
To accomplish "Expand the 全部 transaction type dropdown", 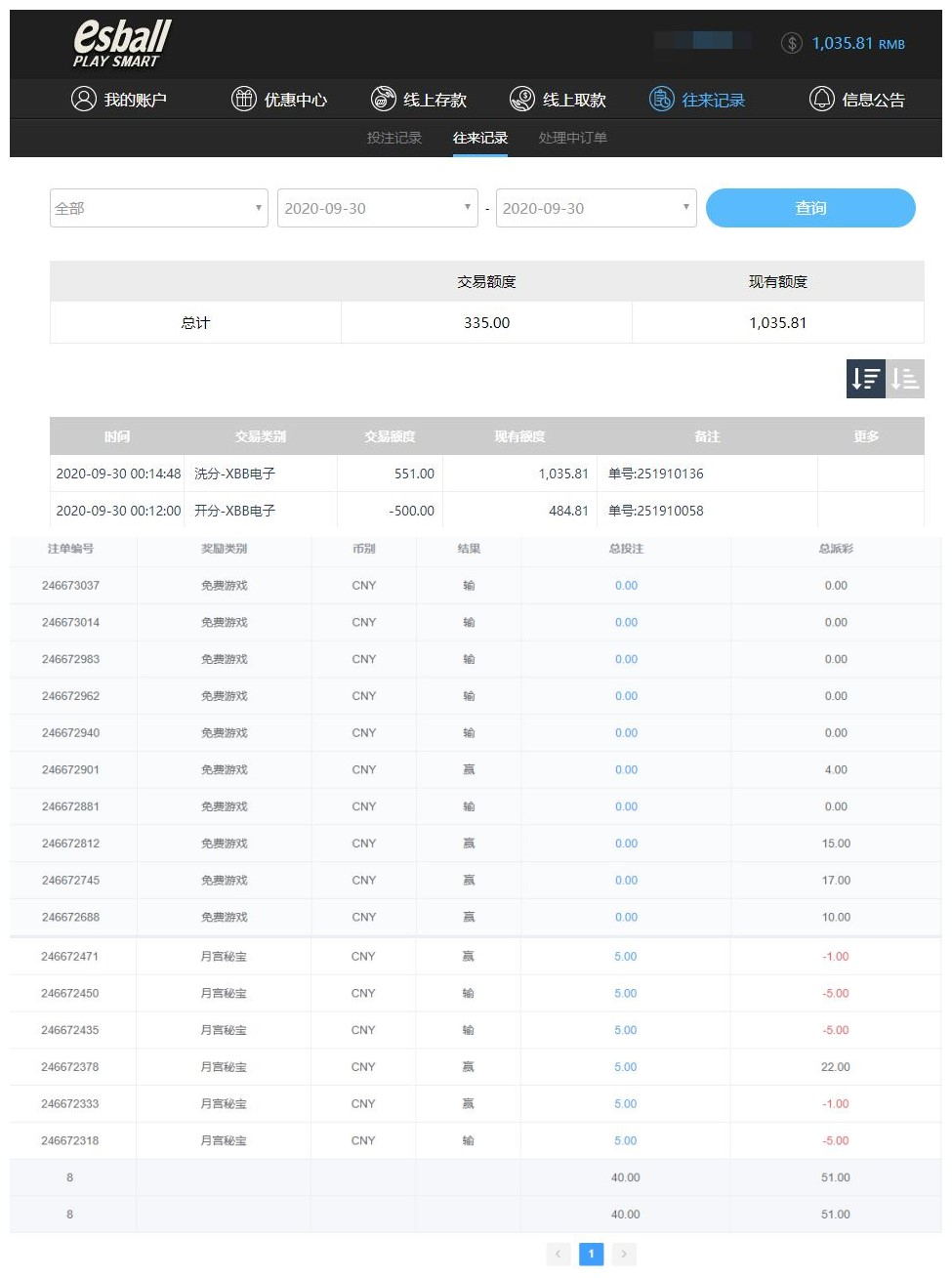I will point(159,208).
